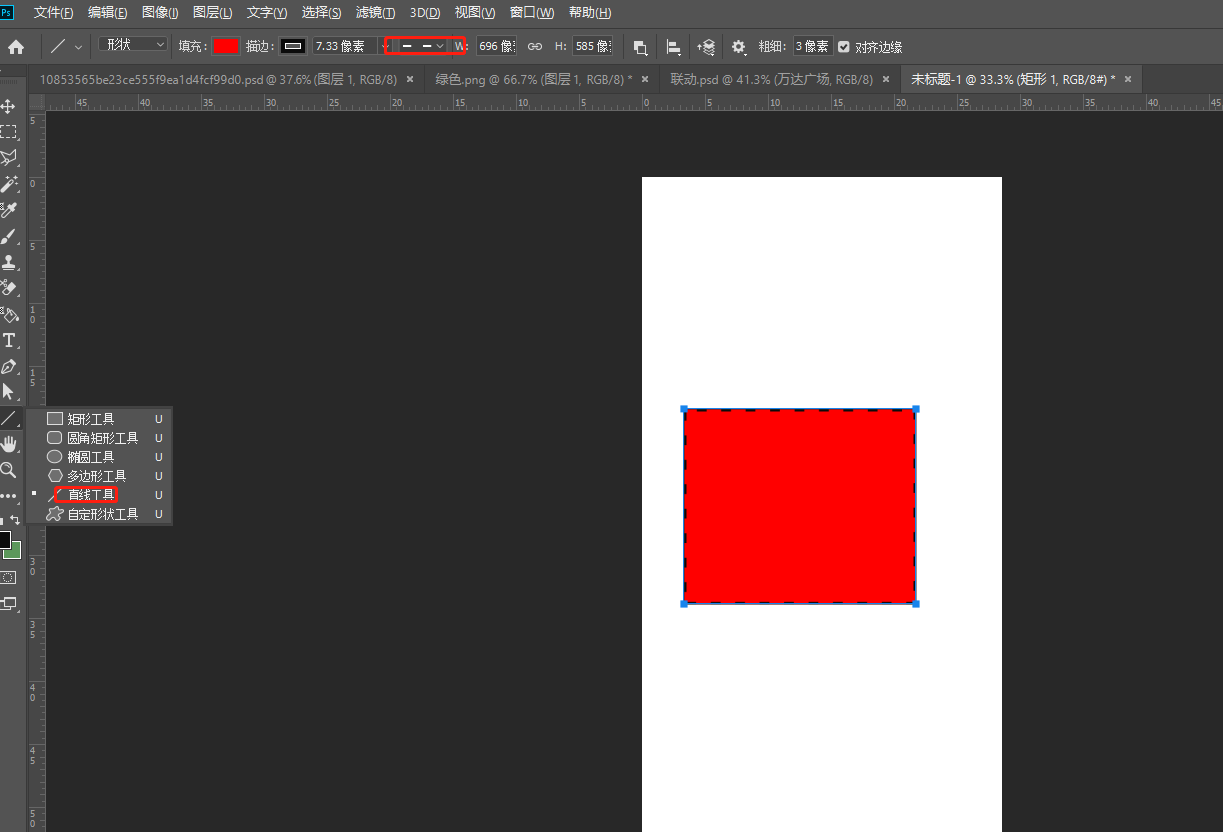
Task: Open the dashed stroke type dropdown
Action: tap(424, 46)
